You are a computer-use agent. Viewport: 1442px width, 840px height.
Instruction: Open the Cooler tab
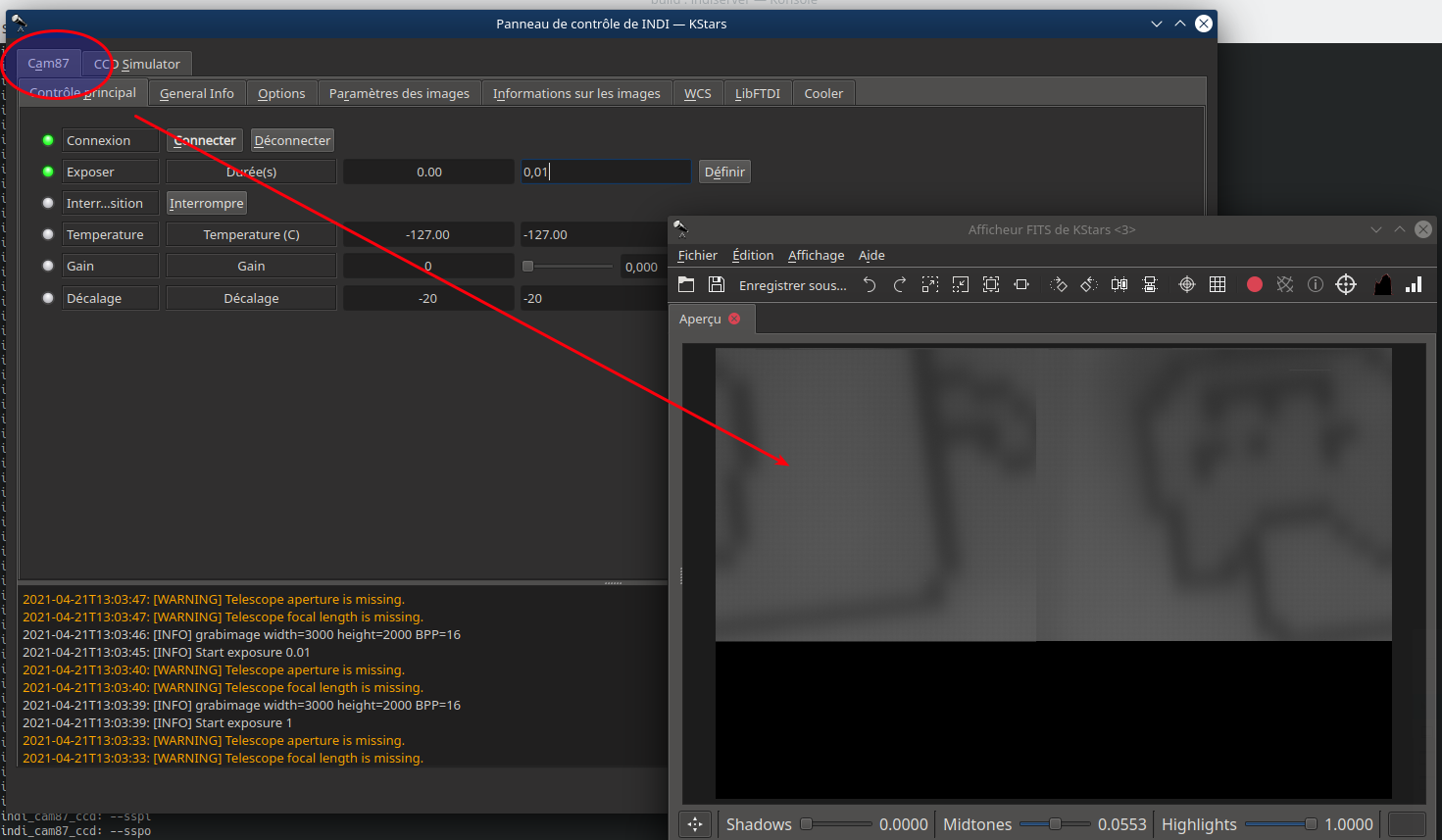click(x=823, y=93)
